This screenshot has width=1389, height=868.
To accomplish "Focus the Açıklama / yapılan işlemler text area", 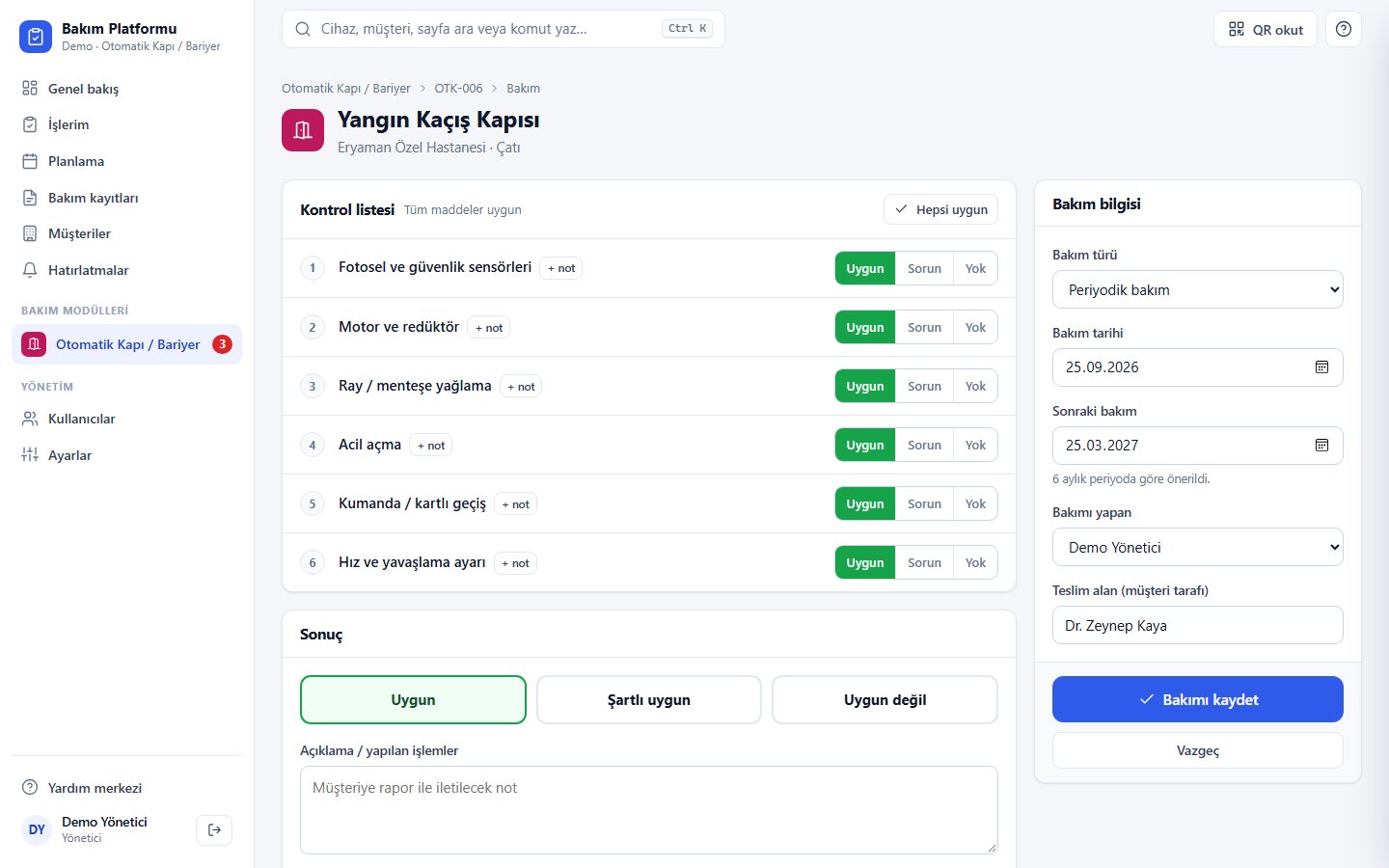I will coord(649,810).
